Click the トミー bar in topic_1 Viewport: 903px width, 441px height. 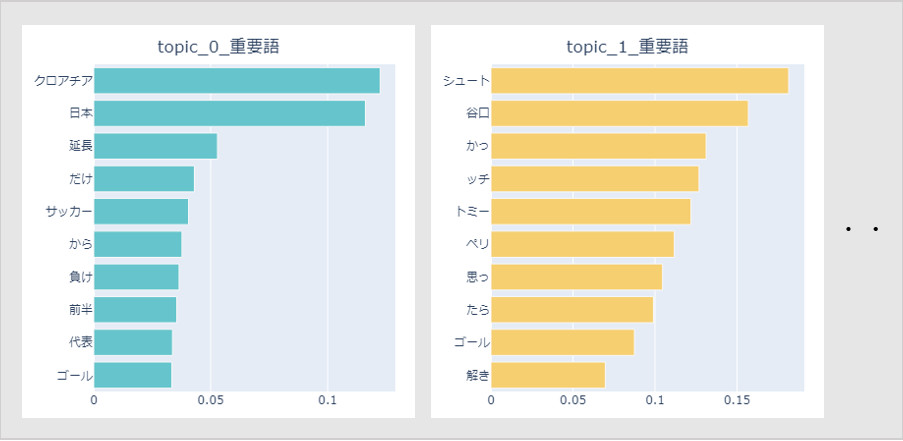pyautogui.click(x=591, y=211)
